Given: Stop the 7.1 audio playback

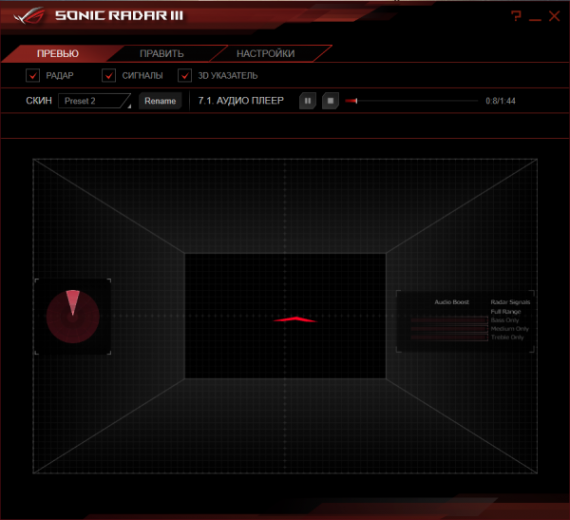Looking at the screenshot, I should tap(330, 101).
